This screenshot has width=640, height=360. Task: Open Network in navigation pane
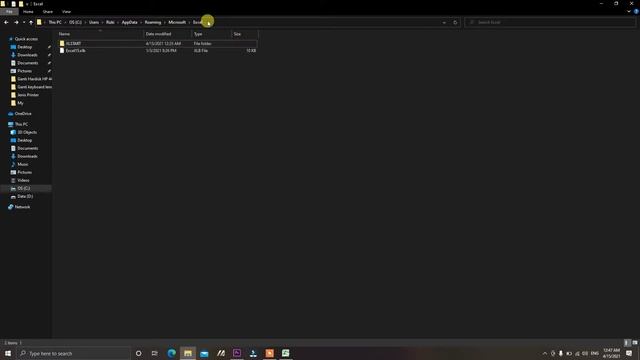pos(22,207)
